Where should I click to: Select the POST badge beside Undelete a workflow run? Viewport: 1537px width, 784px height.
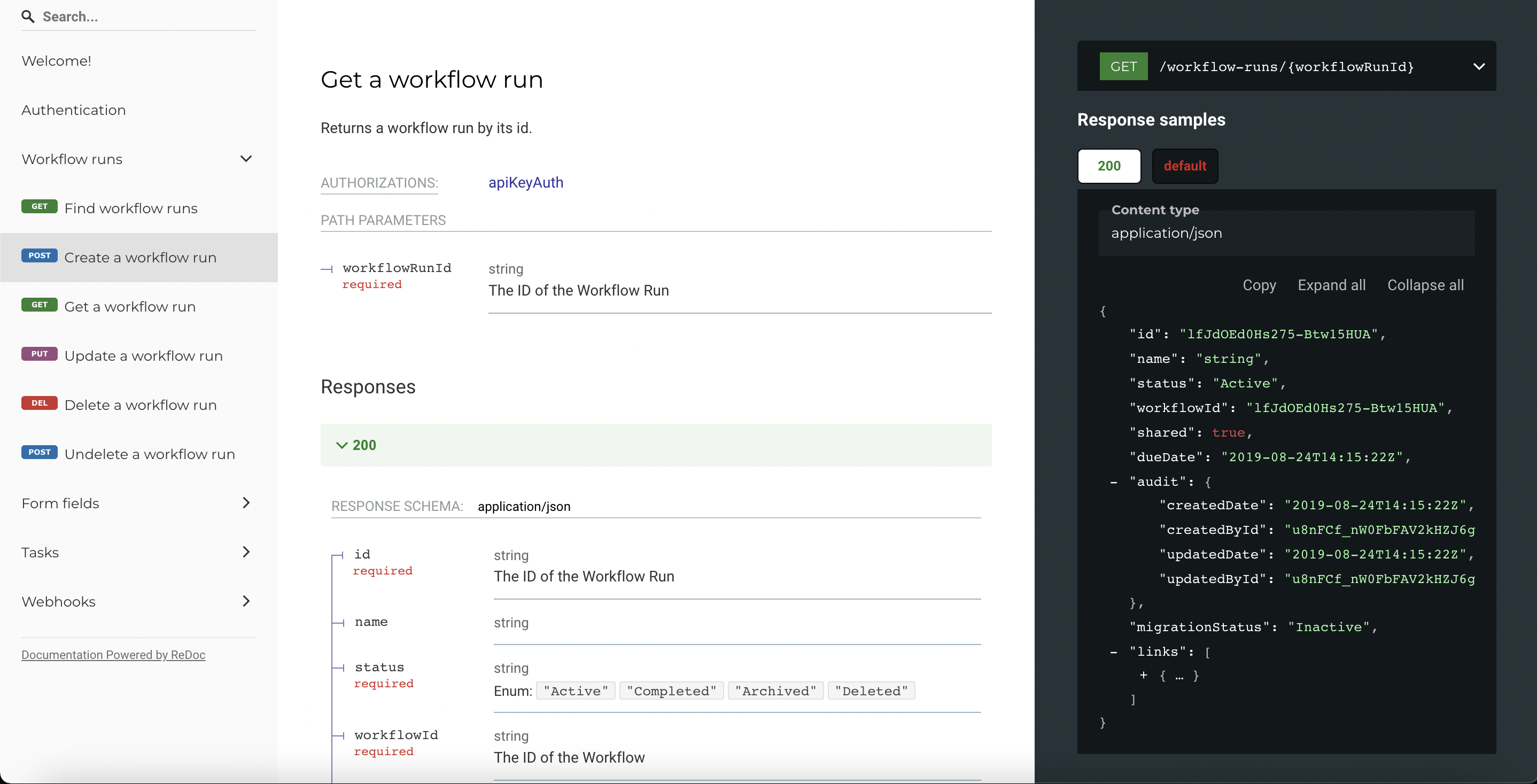[x=39, y=452]
